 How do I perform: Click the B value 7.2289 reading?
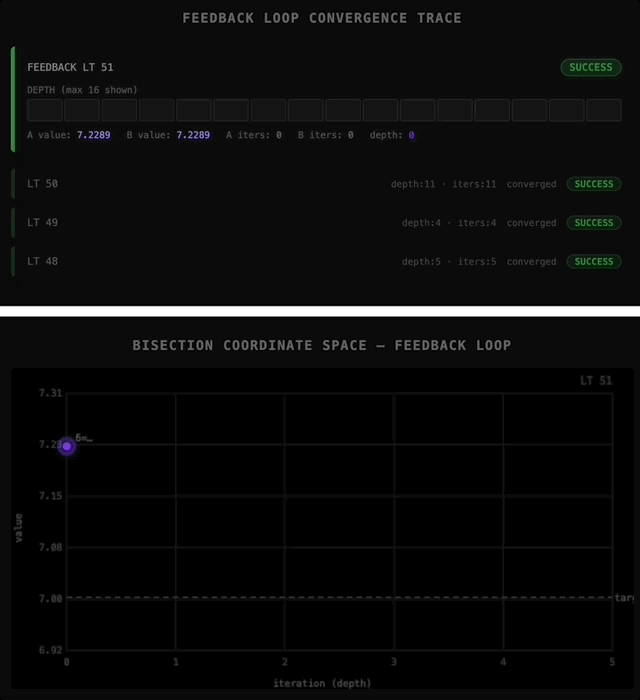tap(168, 135)
